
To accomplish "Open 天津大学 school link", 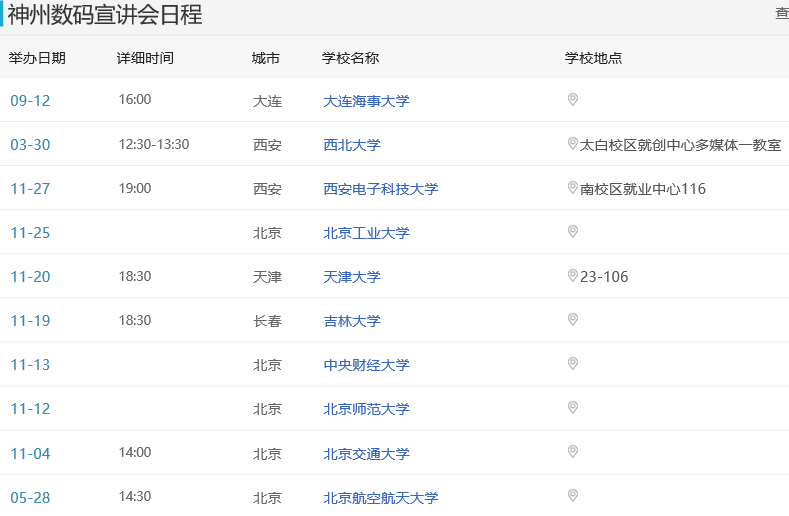I will pyautogui.click(x=352, y=277).
